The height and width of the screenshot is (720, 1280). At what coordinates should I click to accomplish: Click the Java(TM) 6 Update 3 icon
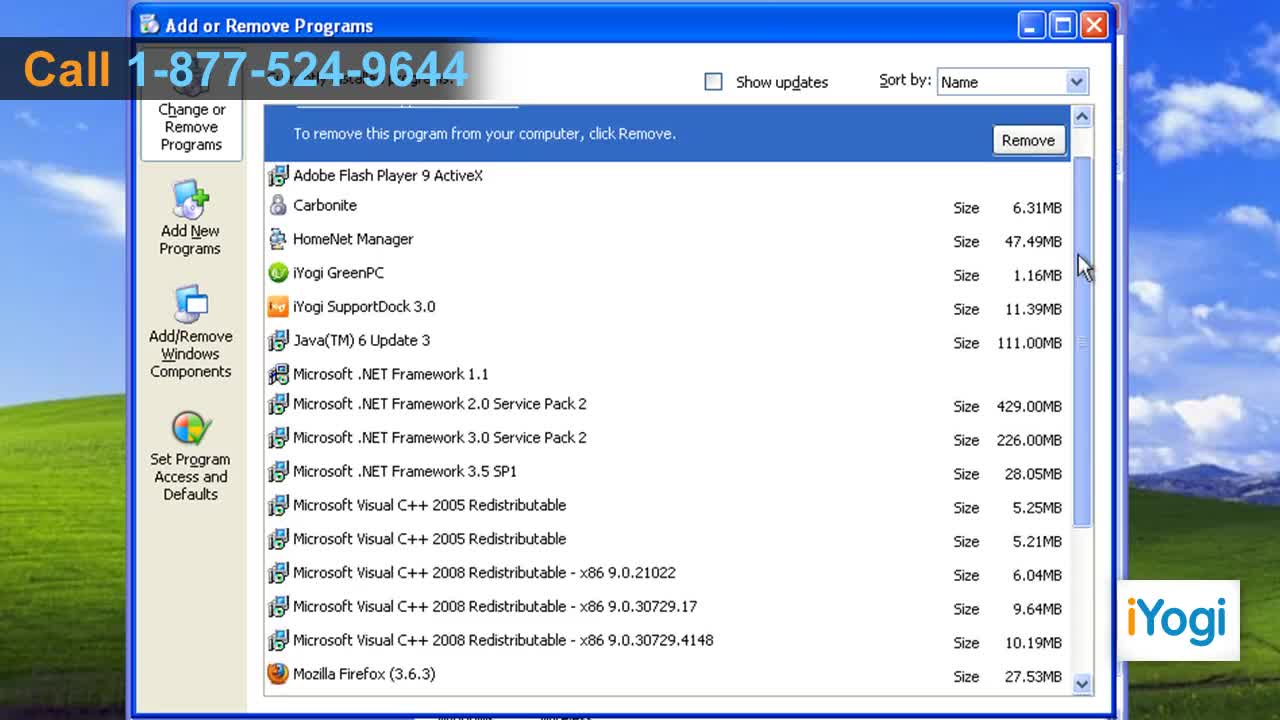(x=278, y=341)
